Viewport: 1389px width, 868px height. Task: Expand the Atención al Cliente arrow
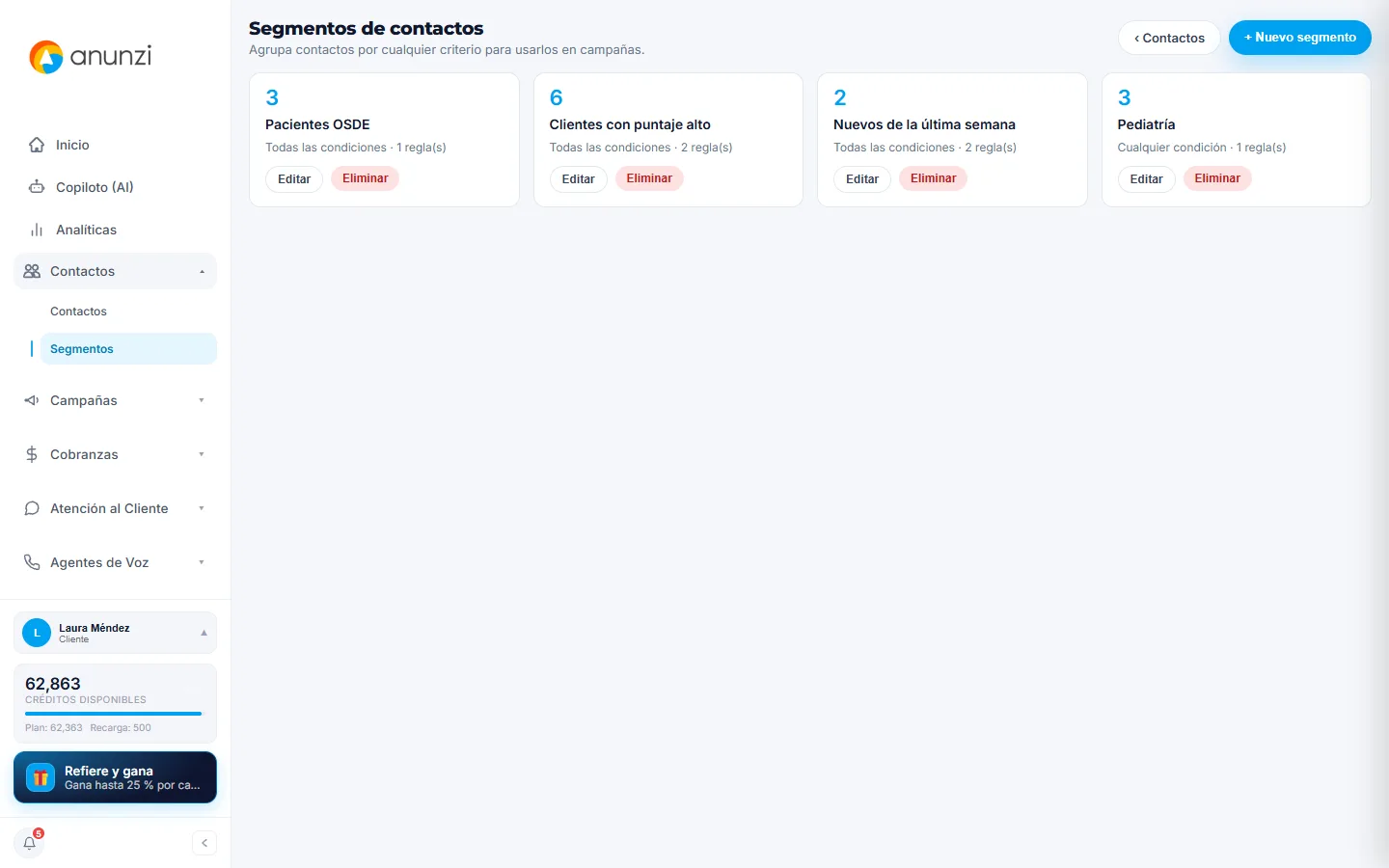202,508
